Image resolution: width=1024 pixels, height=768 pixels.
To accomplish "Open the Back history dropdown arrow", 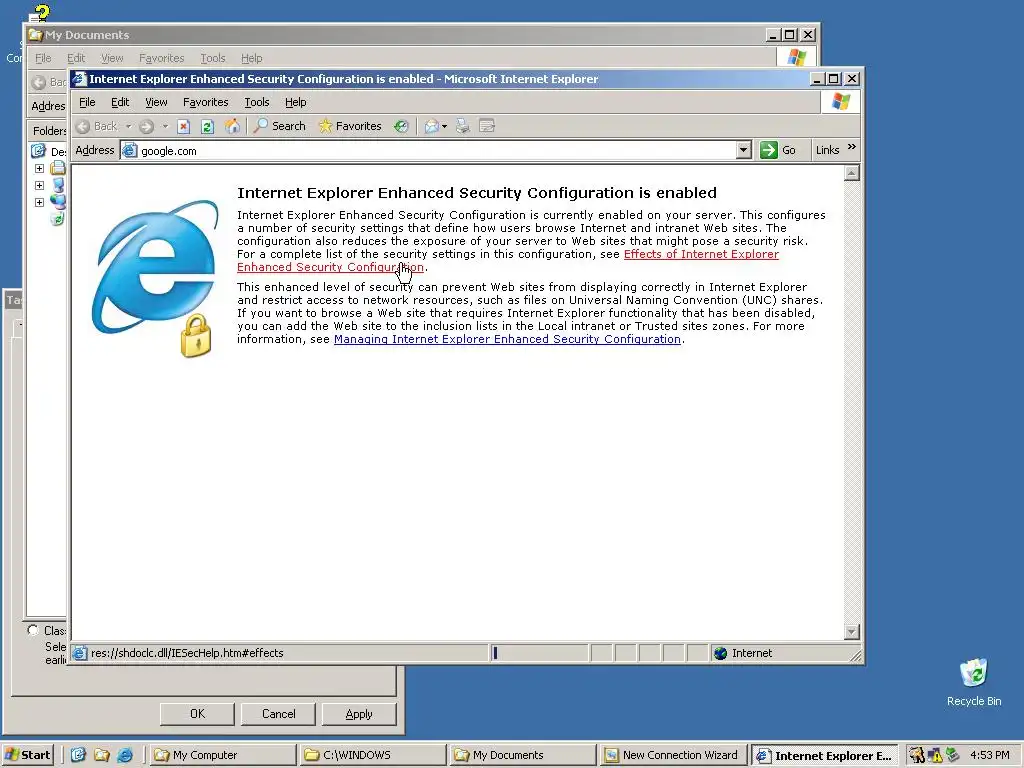I will click(x=128, y=126).
